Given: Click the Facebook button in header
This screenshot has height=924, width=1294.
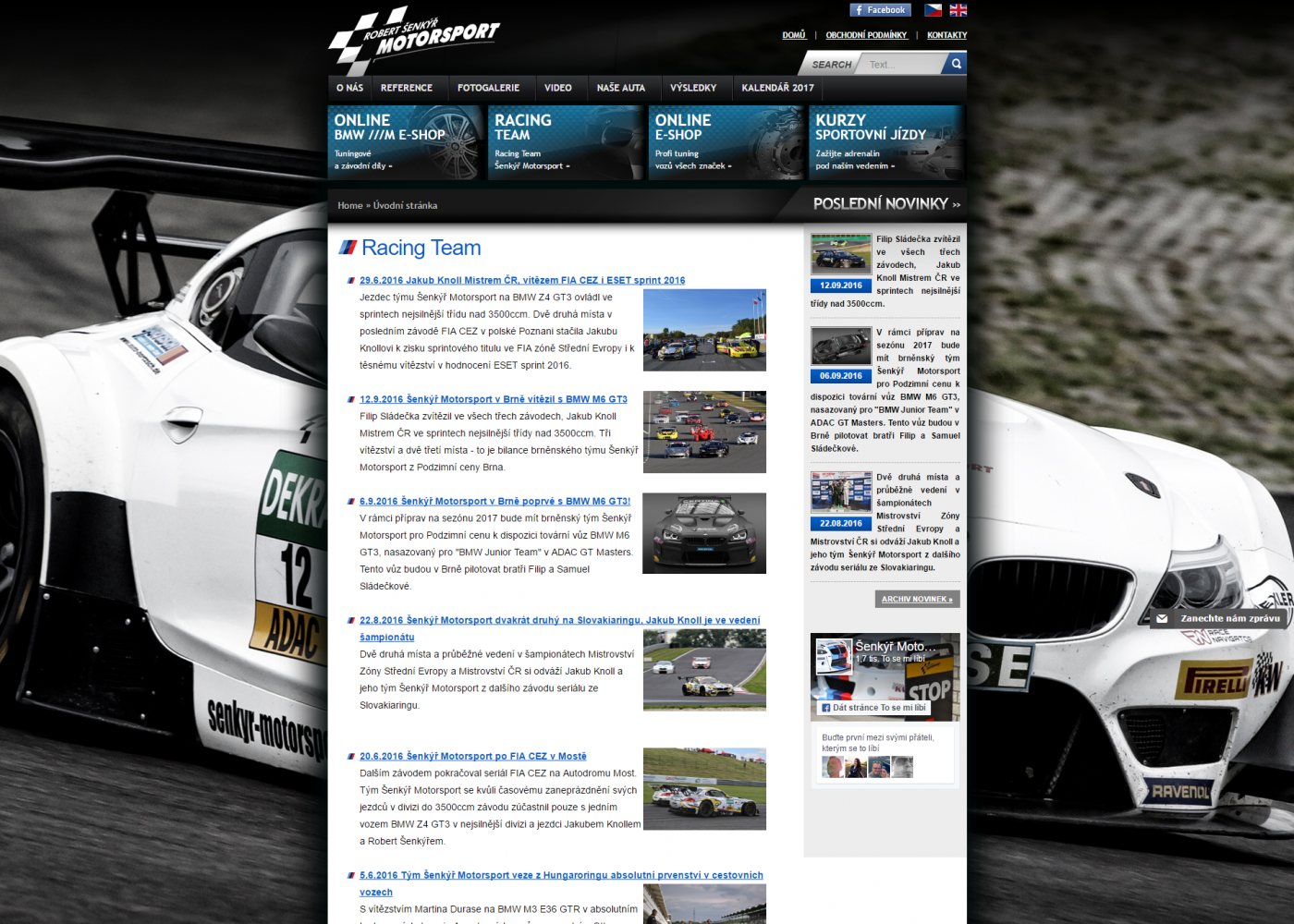Looking at the screenshot, I should tap(880, 10).
